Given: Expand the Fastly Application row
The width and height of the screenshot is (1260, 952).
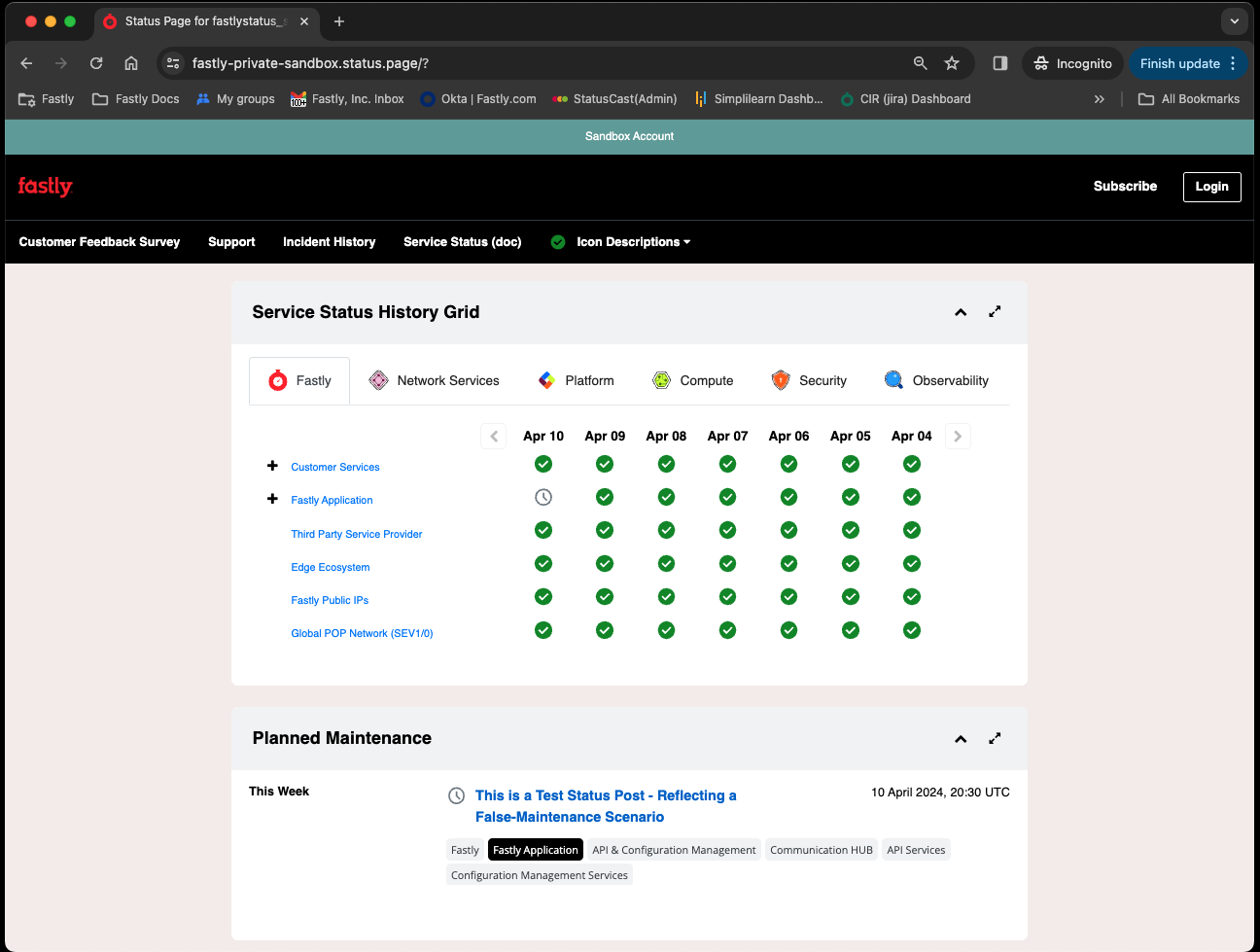Looking at the screenshot, I should [272, 500].
